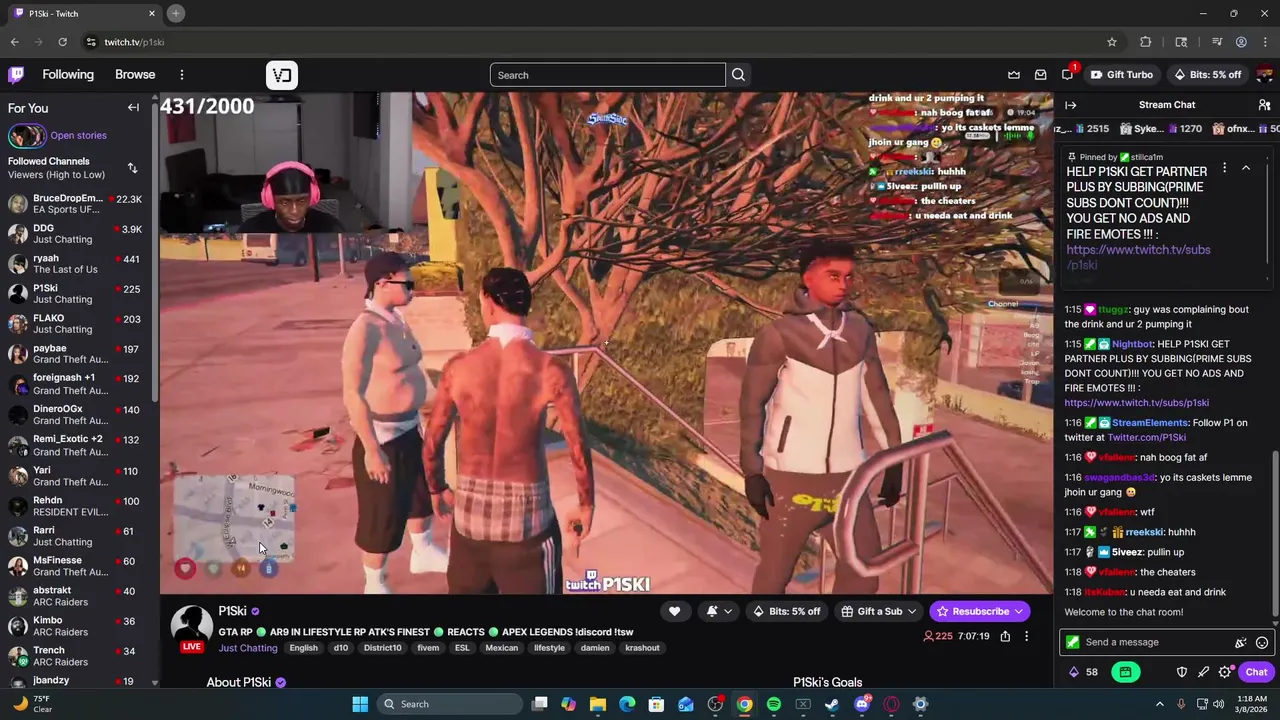Open pinned message options menu

click(1224, 168)
